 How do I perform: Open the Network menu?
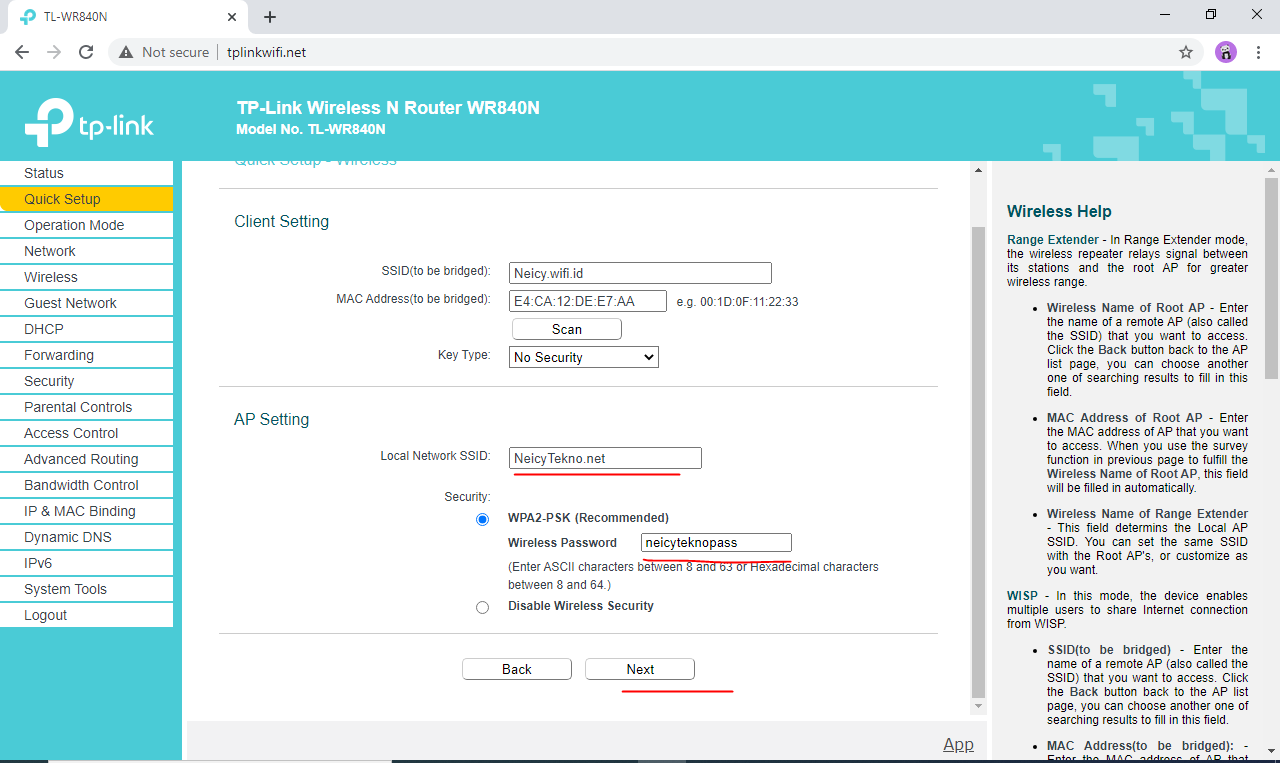pyautogui.click(x=86, y=251)
